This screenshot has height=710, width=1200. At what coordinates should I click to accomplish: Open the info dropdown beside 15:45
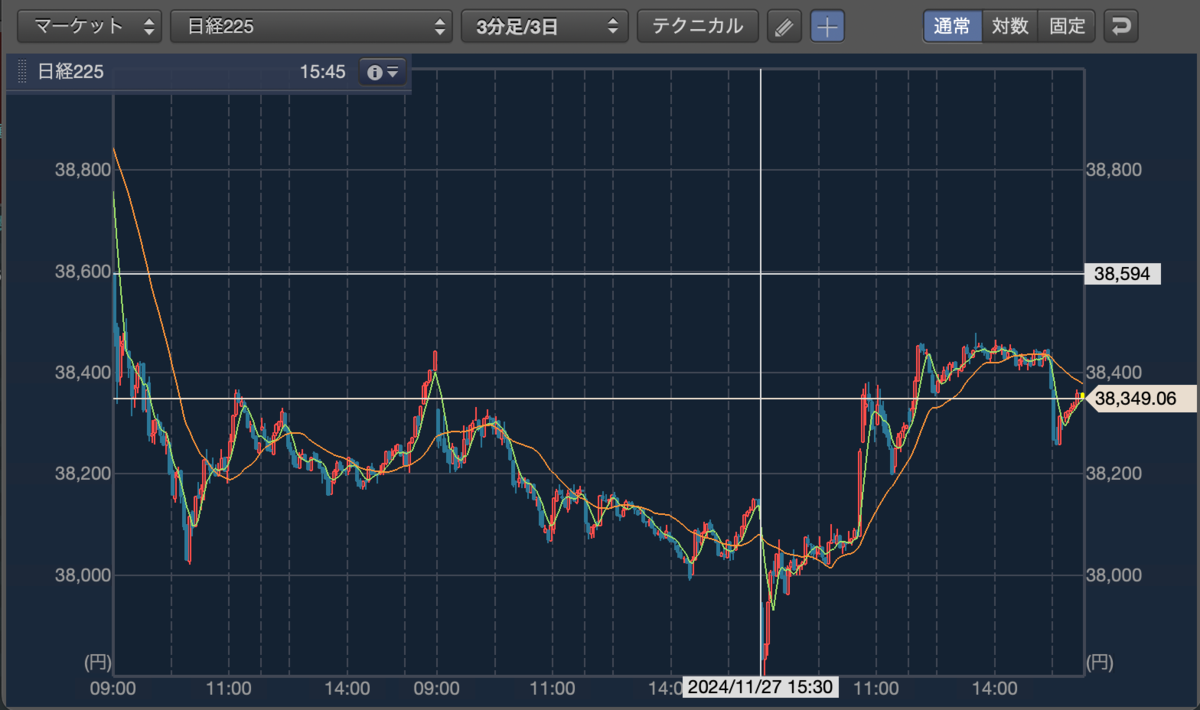pyautogui.click(x=383, y=72)
